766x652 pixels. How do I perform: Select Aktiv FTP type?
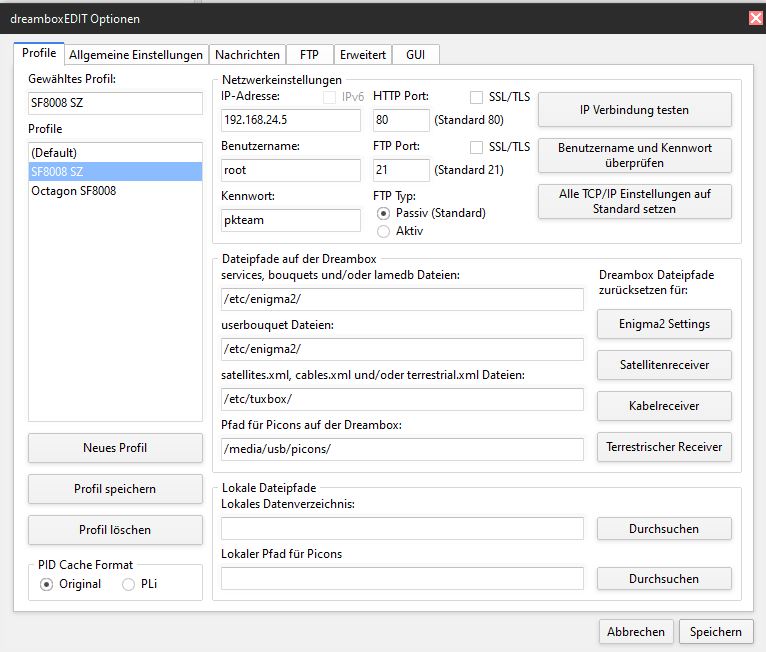coord(383,231)
